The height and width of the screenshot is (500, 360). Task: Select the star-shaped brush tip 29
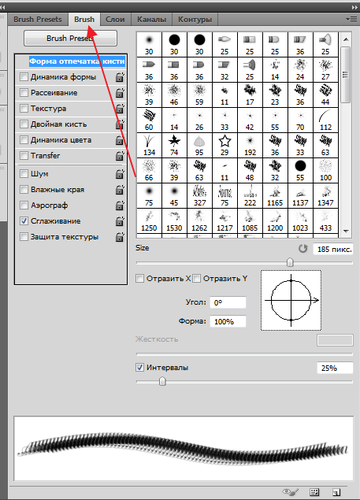coord(225,145)
